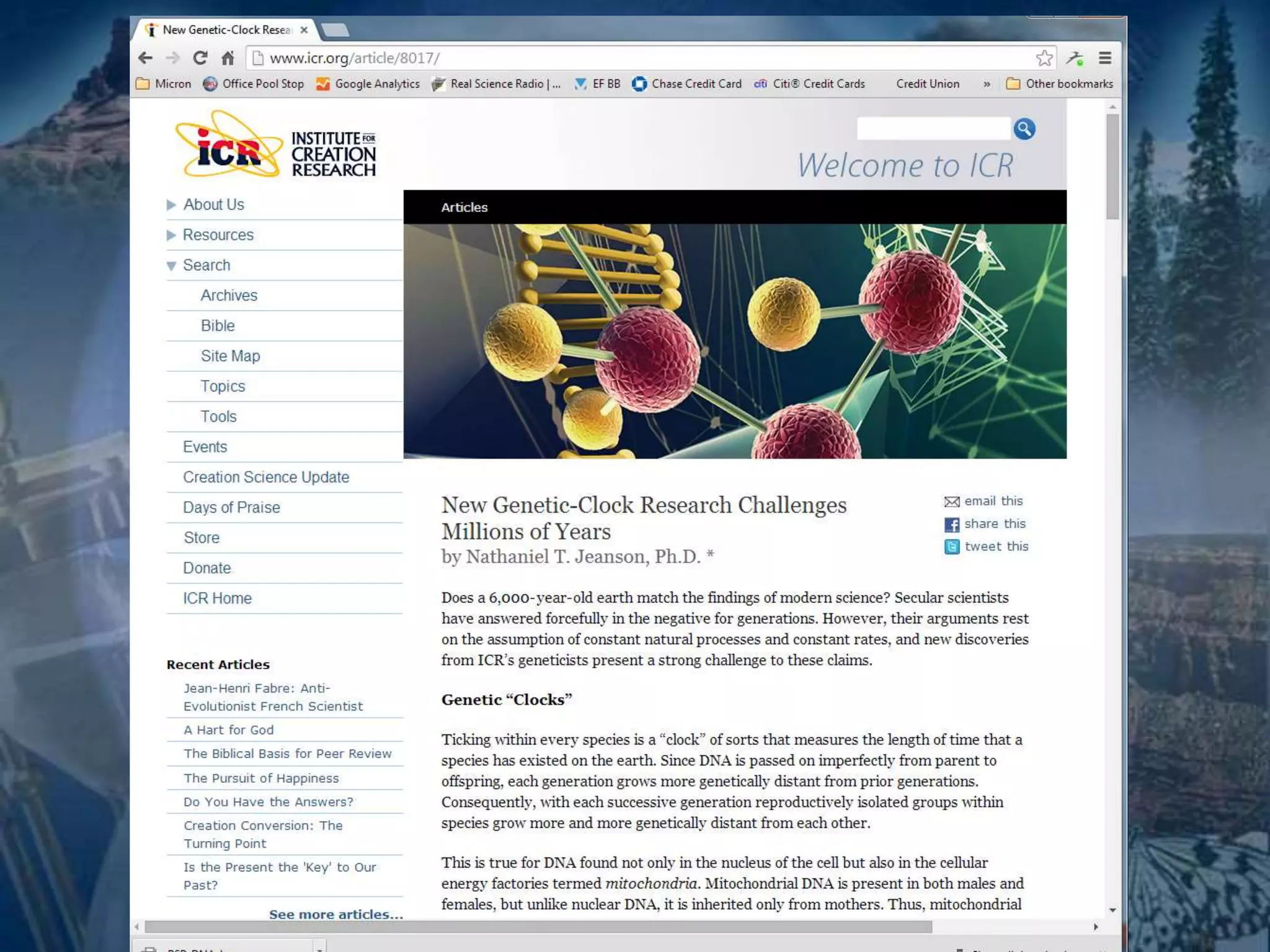
Task: Open the Chrome hamburger menu
Action: pyautogui.click(x=1104, y=58)
